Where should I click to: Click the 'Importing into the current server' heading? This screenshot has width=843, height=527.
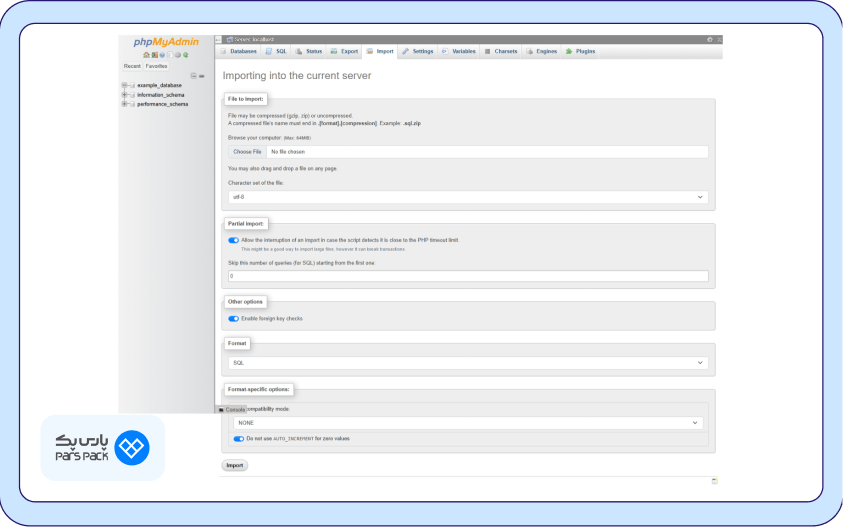tap(297, 76)
